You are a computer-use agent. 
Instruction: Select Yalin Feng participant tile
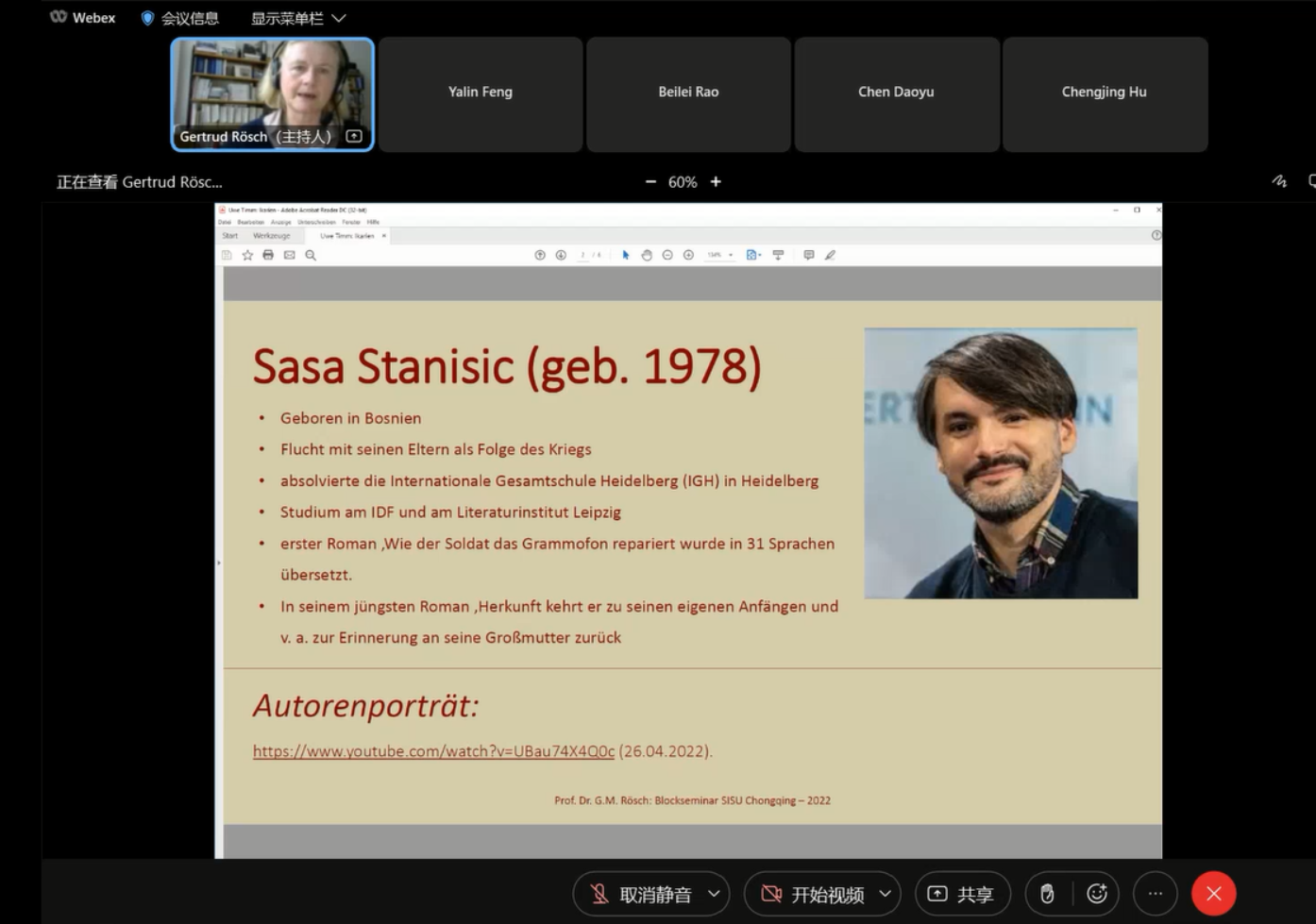481,92
